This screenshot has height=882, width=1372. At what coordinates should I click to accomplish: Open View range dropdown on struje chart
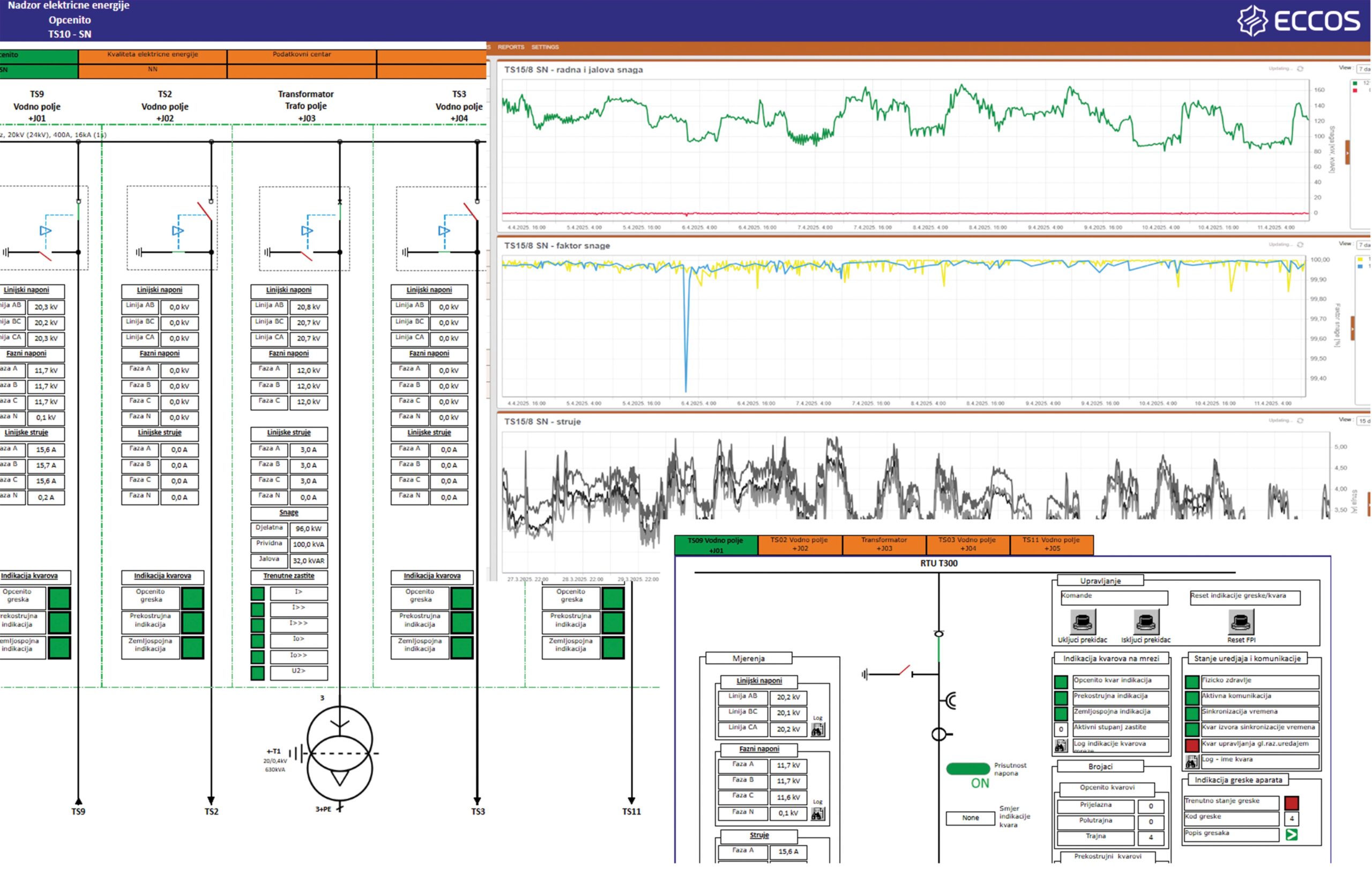click(x=1363, y=420)
